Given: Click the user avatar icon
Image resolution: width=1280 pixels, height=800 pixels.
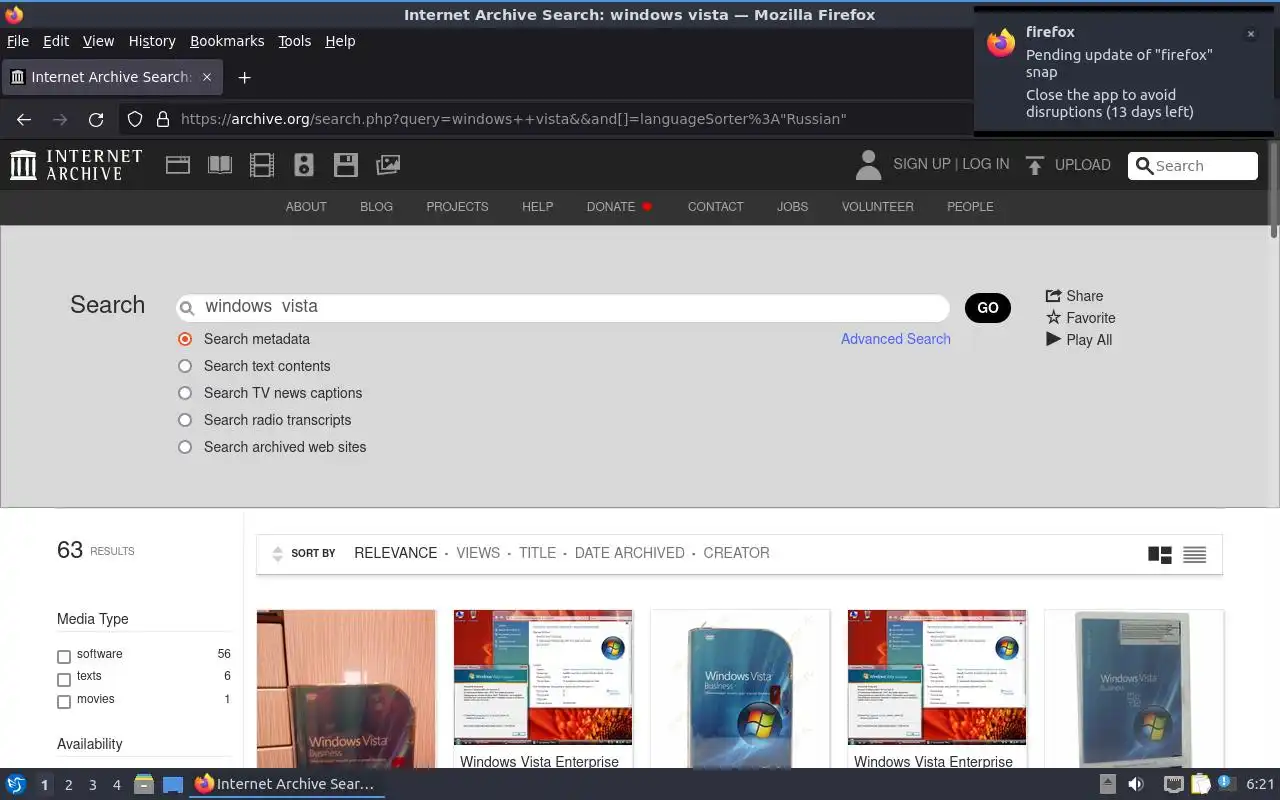Looking at the screenshot, I should [x=868, y=165].
